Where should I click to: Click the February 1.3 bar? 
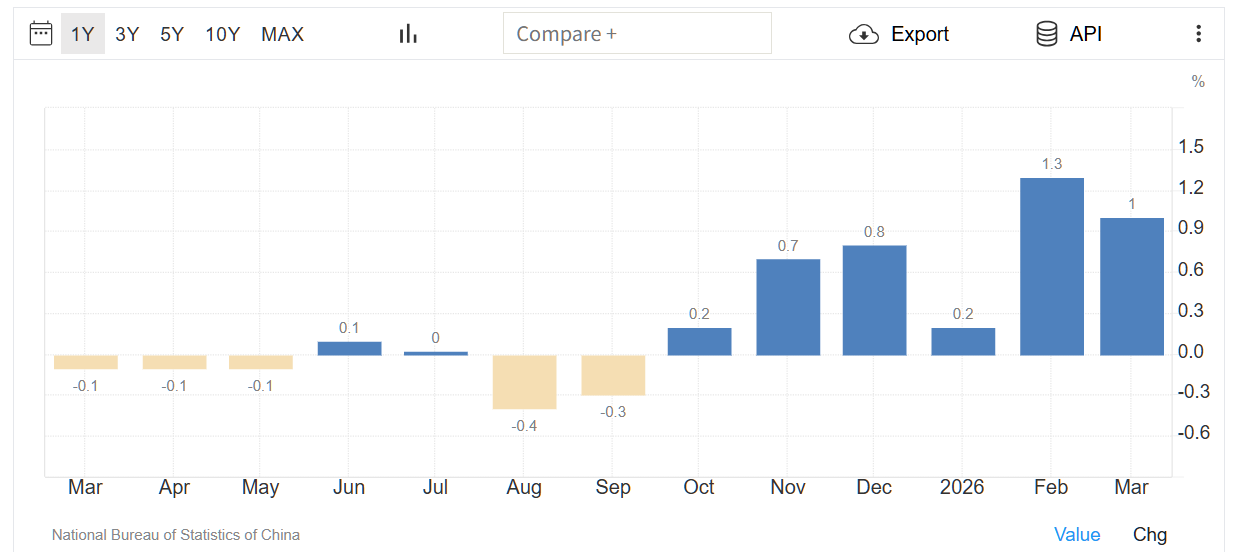click(1051, 266)
